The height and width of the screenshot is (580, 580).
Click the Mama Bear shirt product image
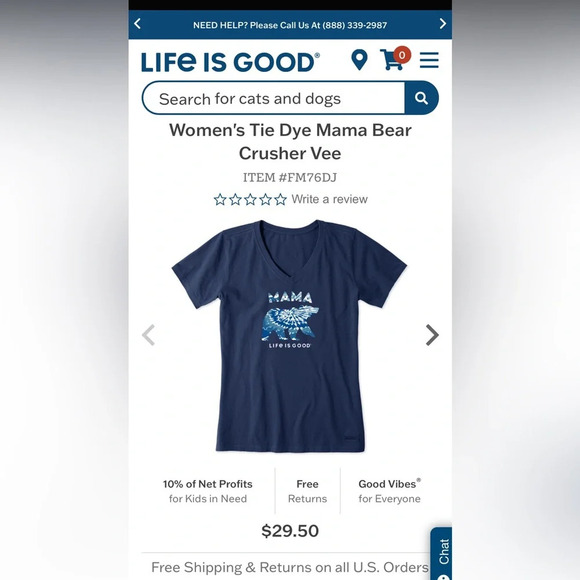[289, 336]
